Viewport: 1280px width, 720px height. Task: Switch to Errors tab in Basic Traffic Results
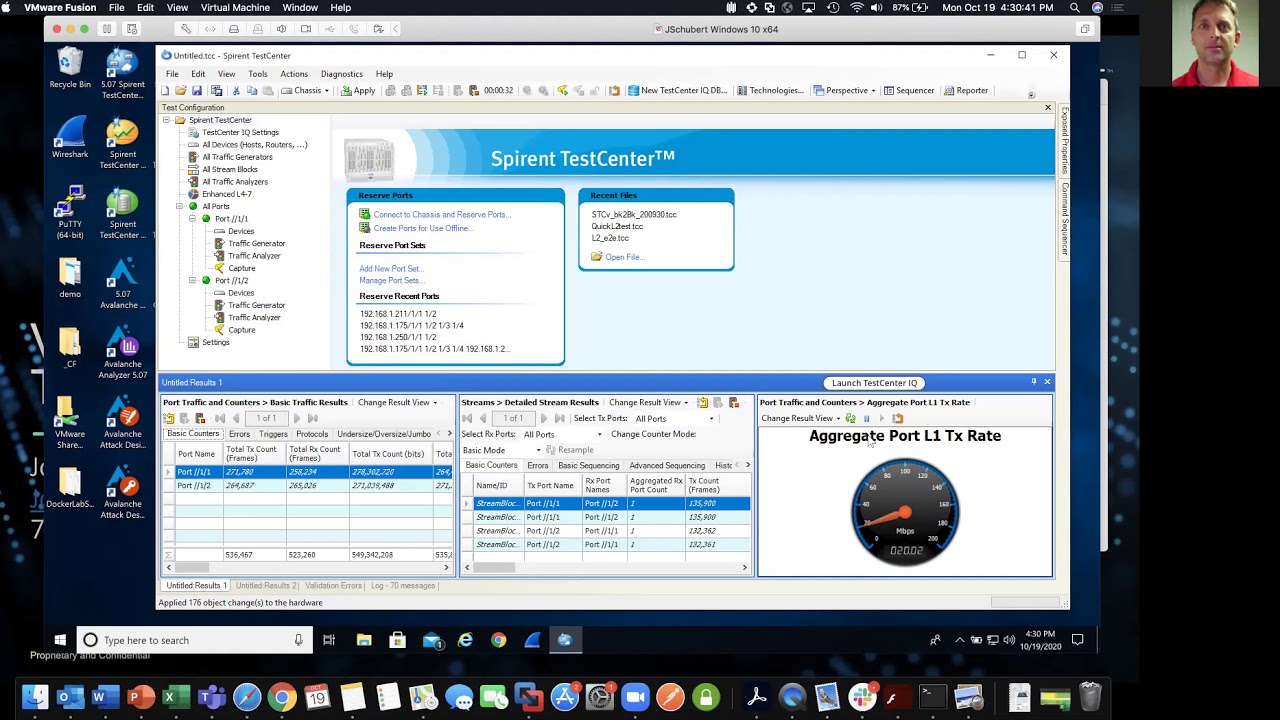239,434
